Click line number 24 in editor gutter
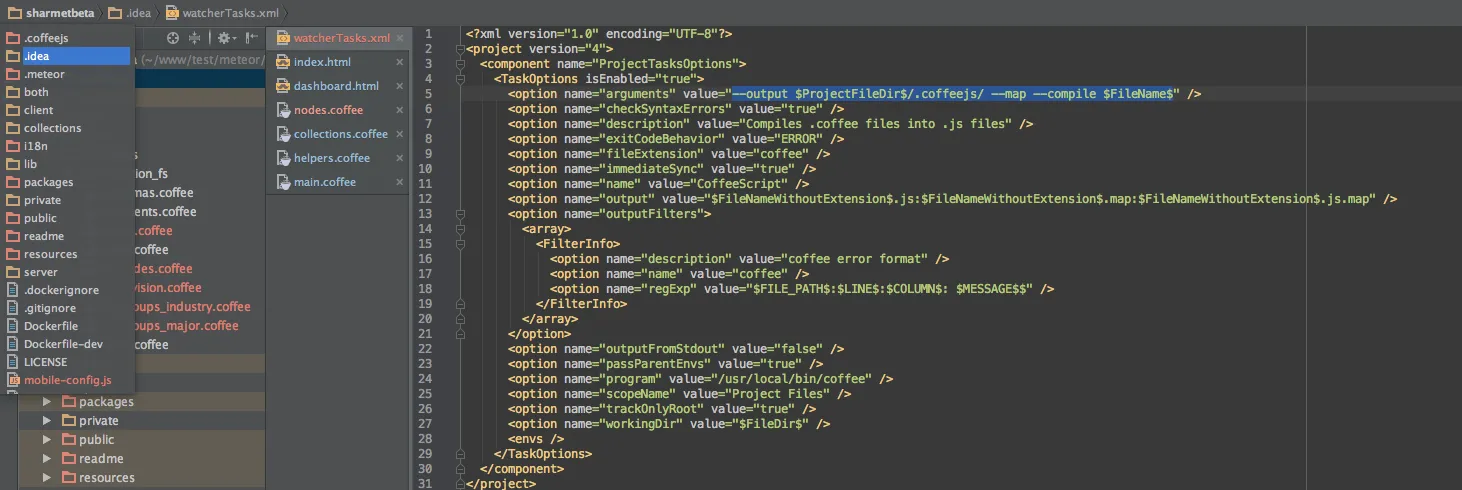1462x490 pixels. pos(427,379)
